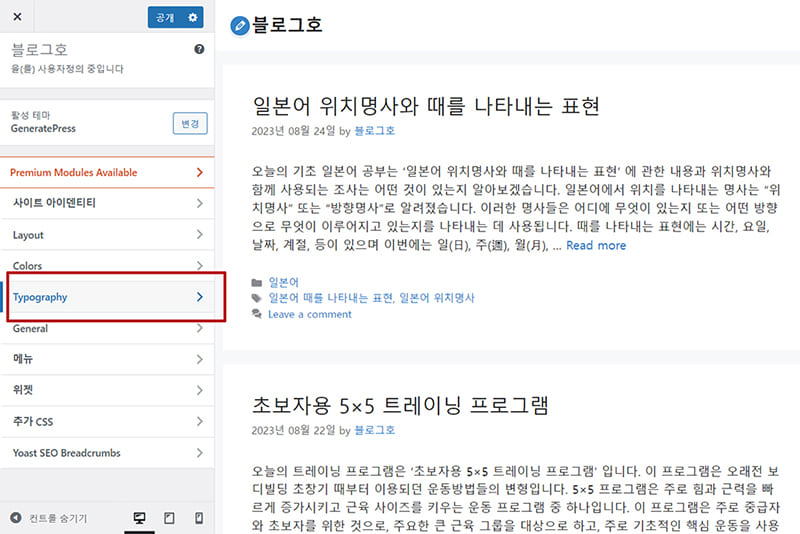800x534 pixels.
Task: Click the 변경 theme change button
Action: click(x=190, y=123)
